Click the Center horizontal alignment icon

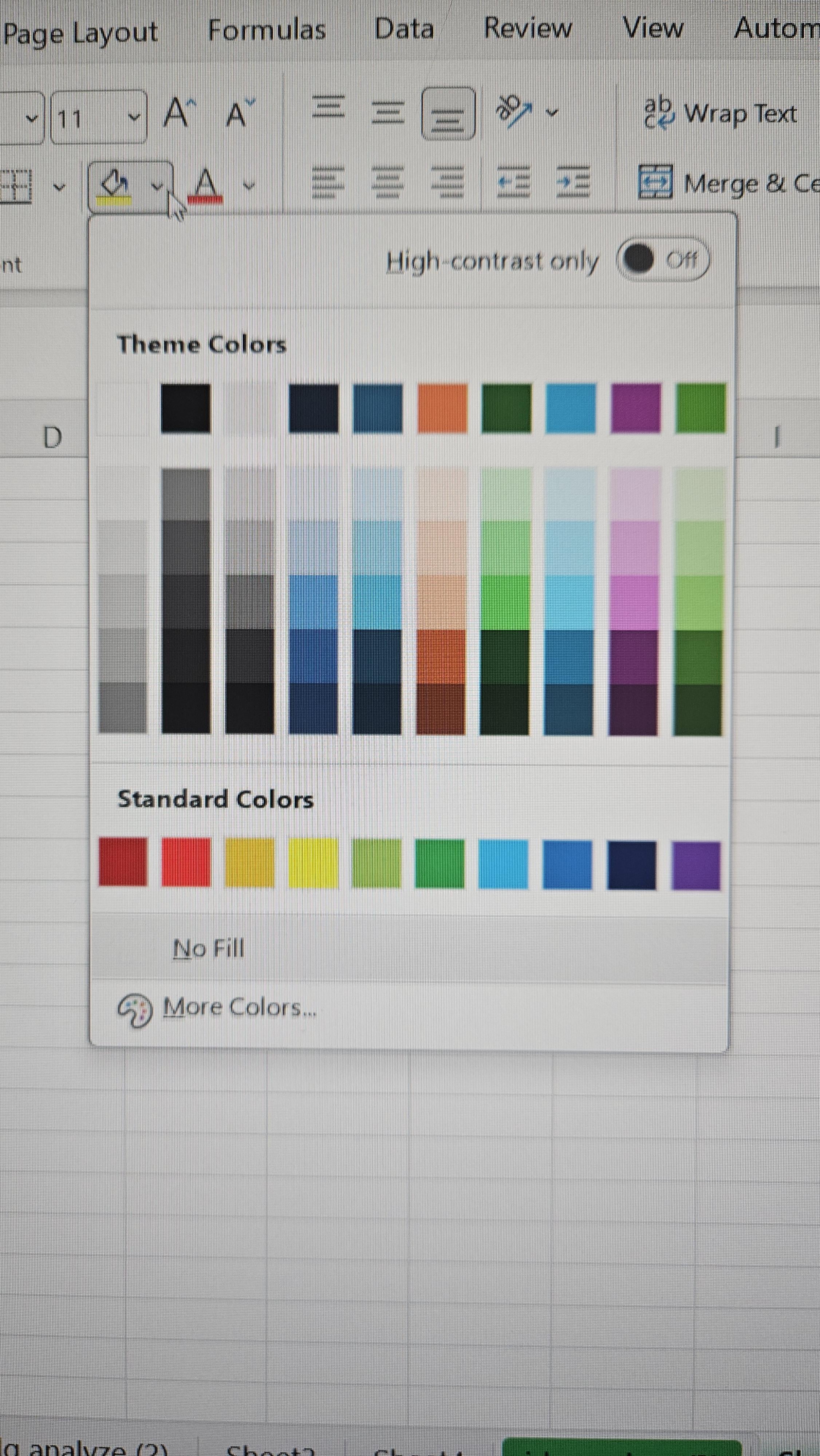click(387, 183)
